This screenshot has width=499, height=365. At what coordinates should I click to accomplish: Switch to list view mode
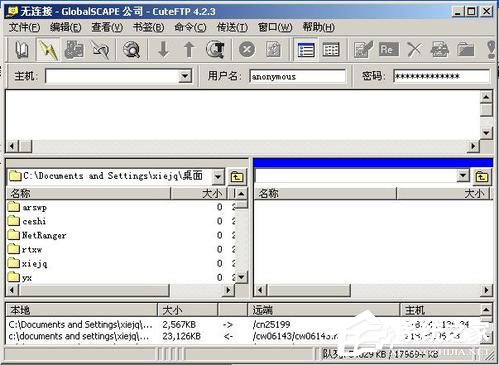tap(306, 50)
